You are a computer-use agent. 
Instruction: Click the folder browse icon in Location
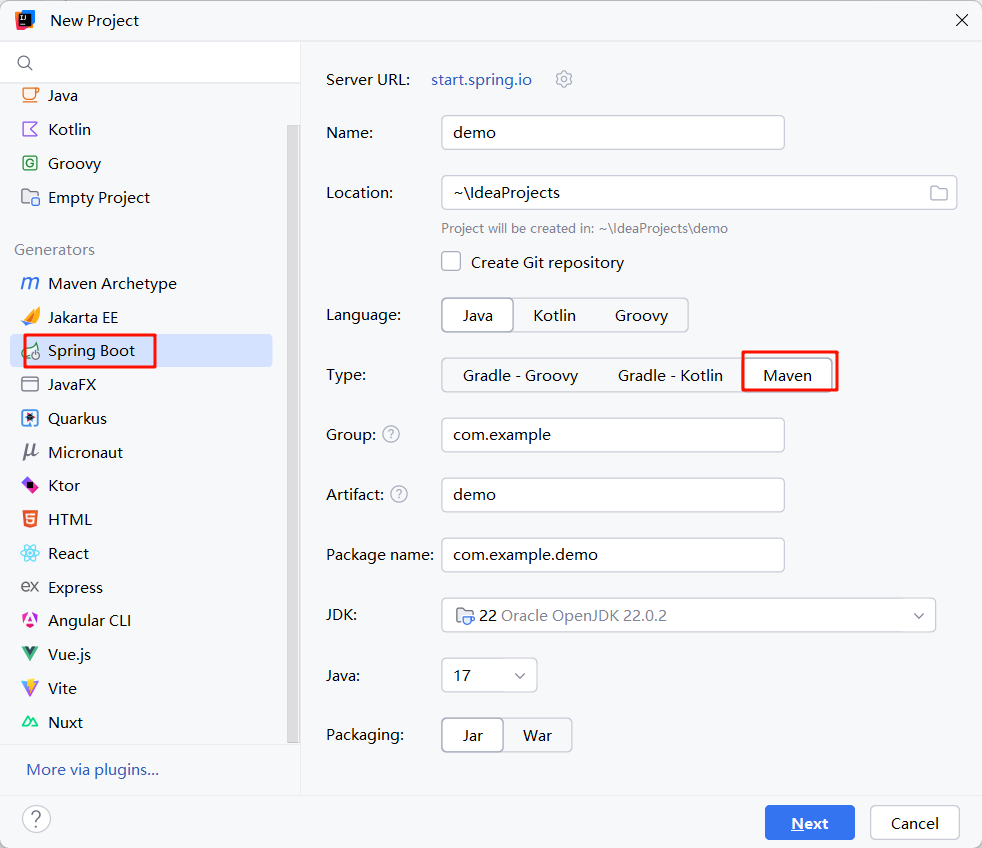(x=938, y=193)
